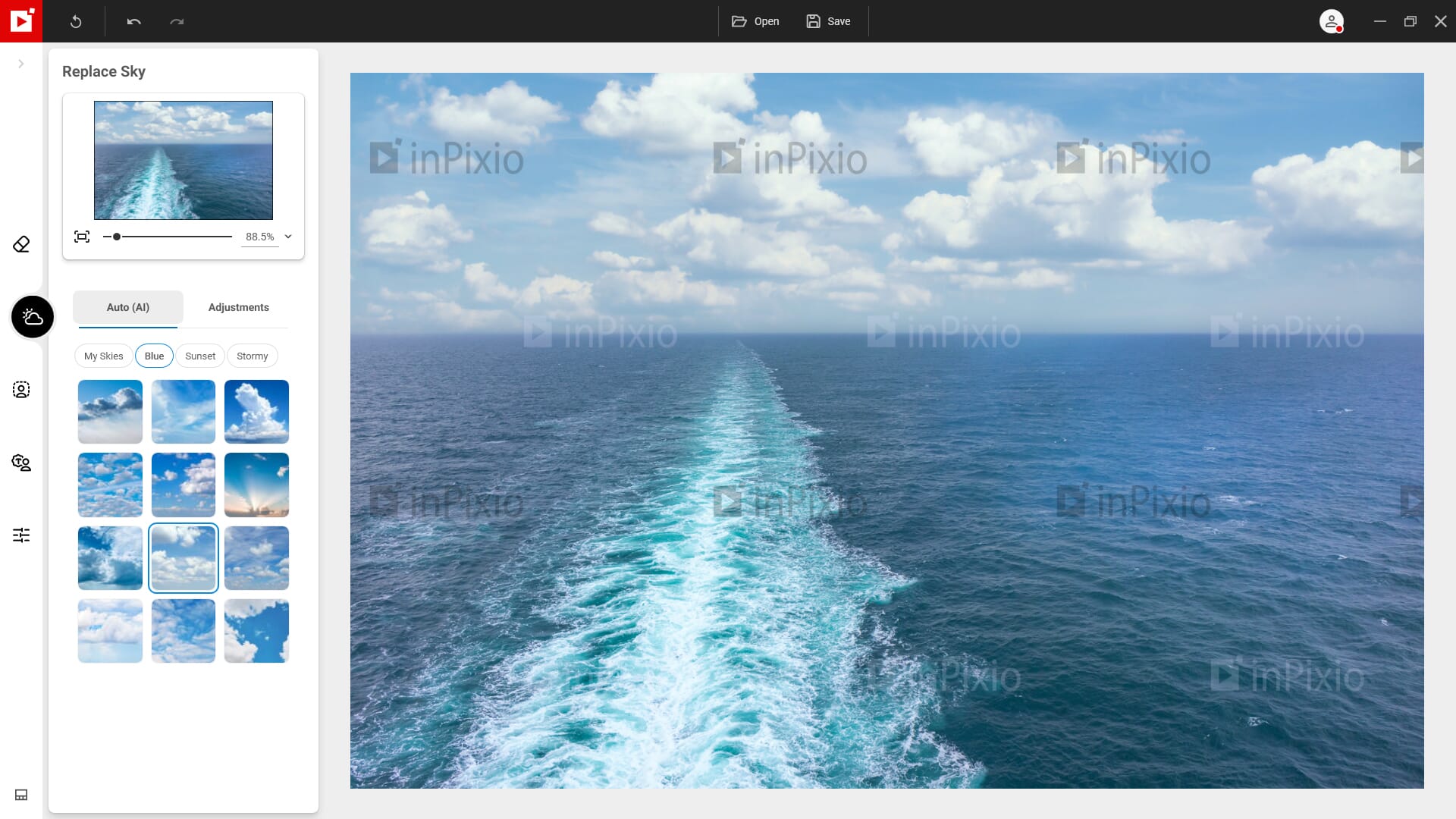Choose puffy clouds sky, second row middle
Screen dimensions: 1456x819
(x=184, y=485)
